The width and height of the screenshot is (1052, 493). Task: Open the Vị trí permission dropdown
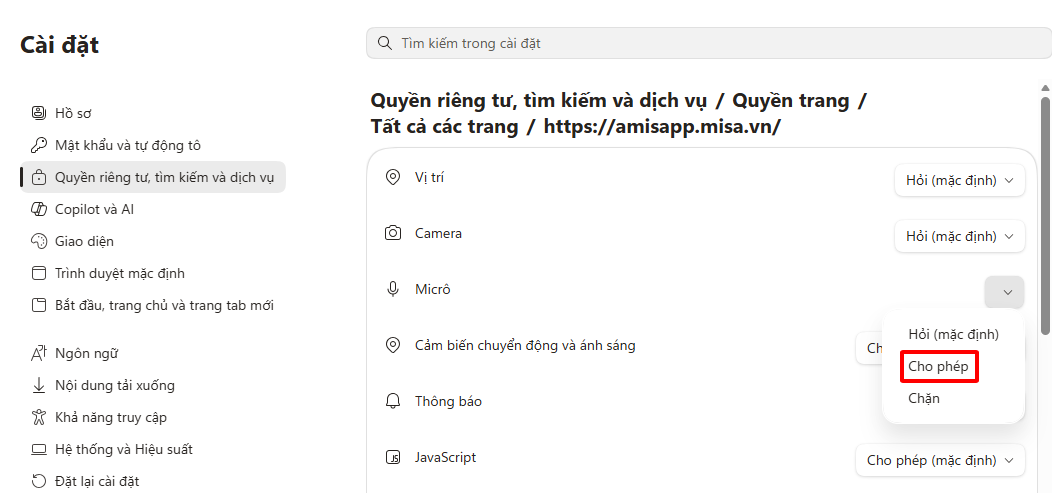[959, 180]
